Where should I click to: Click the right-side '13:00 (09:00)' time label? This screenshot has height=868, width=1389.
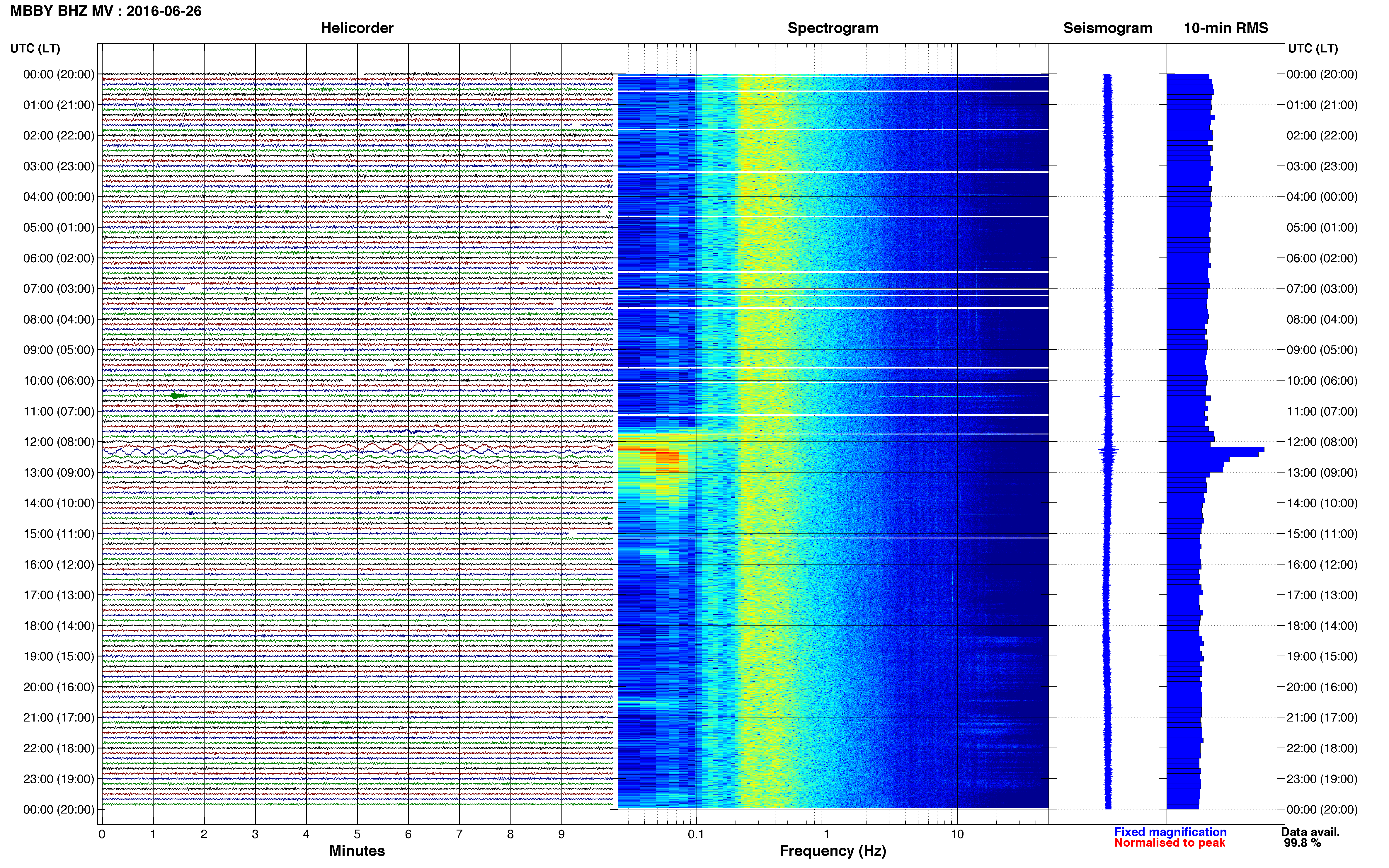(x=1322, y=473)
